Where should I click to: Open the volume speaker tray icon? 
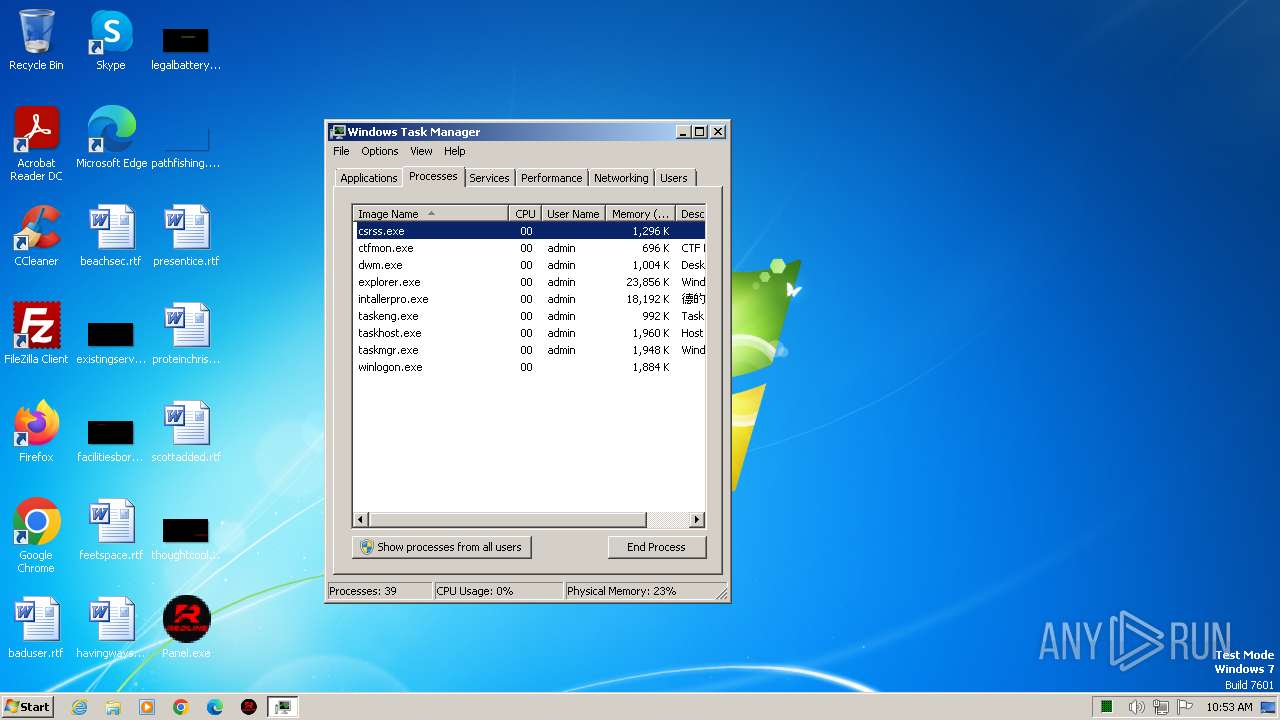[1136, 707]
